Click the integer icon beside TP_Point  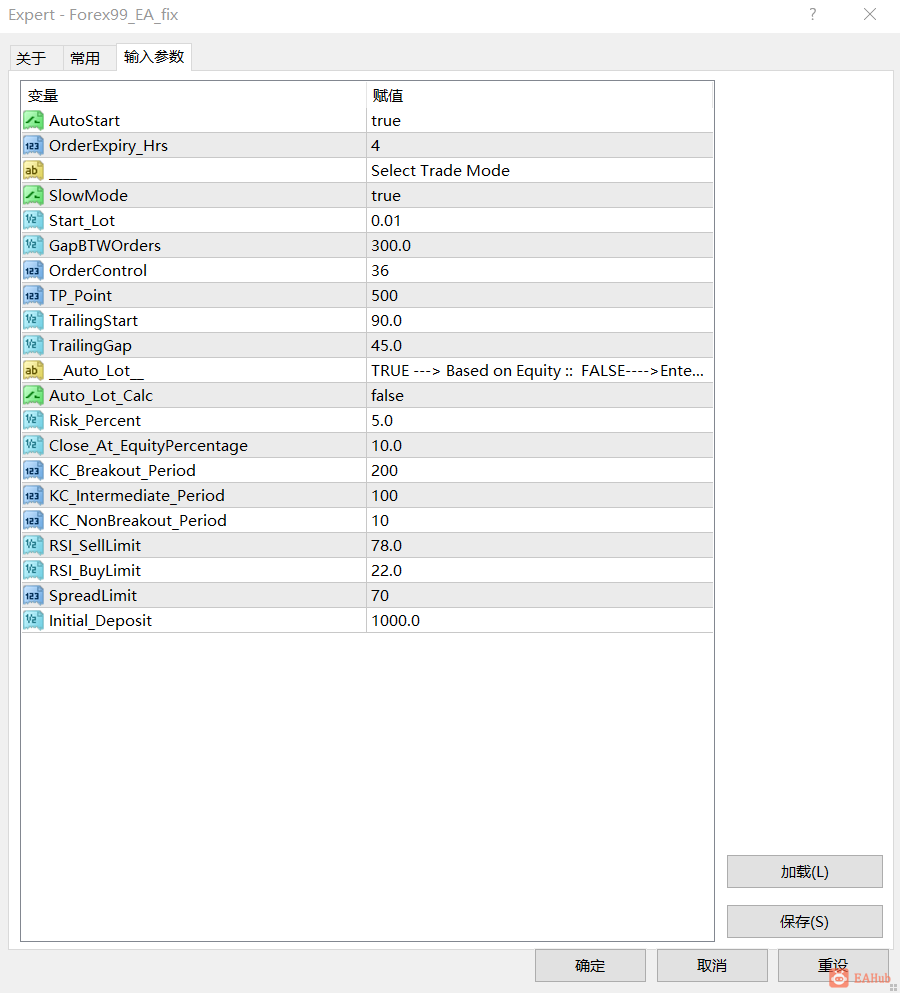33,296
